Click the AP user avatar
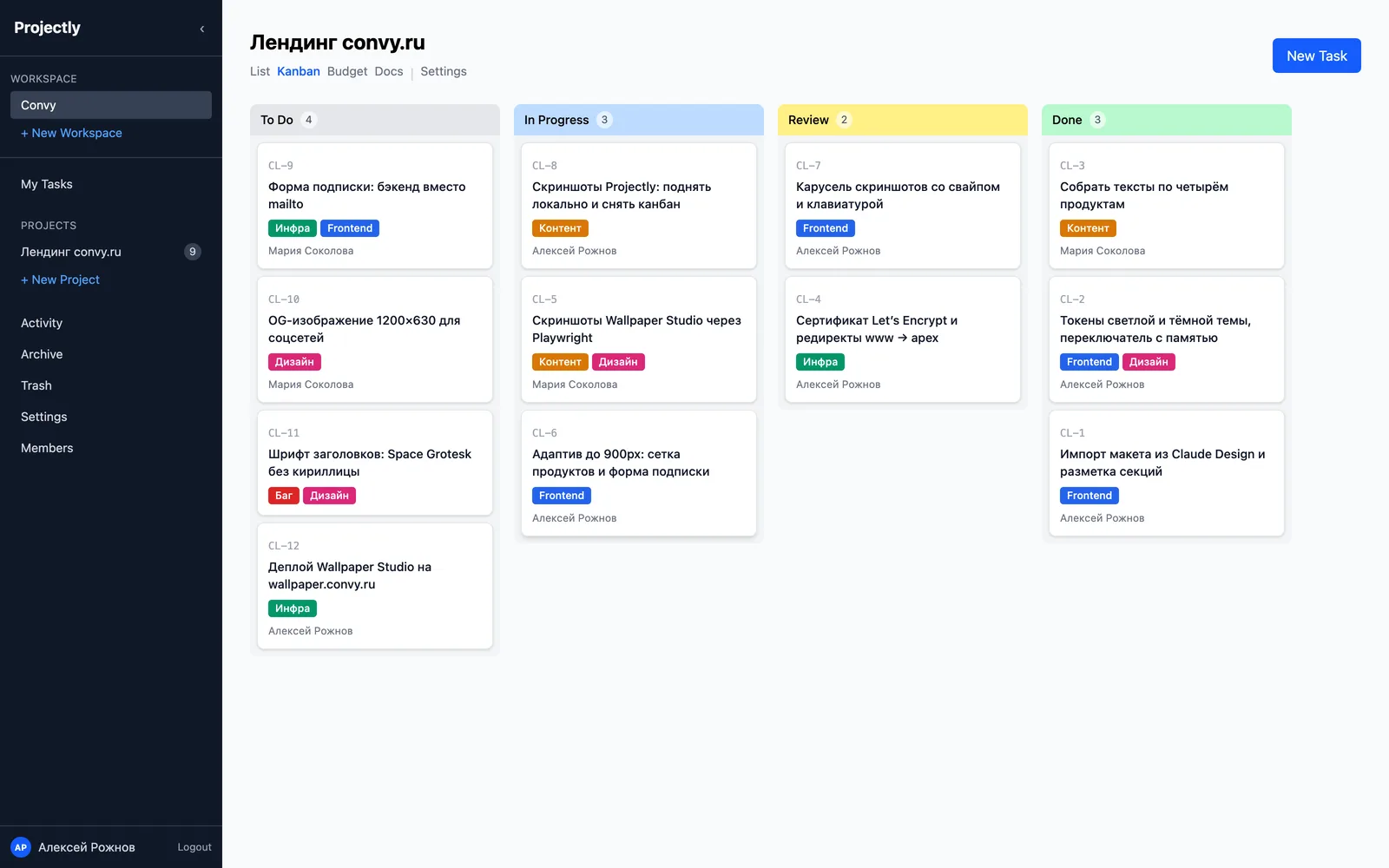This screenshot has height=868, width=1389. 21,847
